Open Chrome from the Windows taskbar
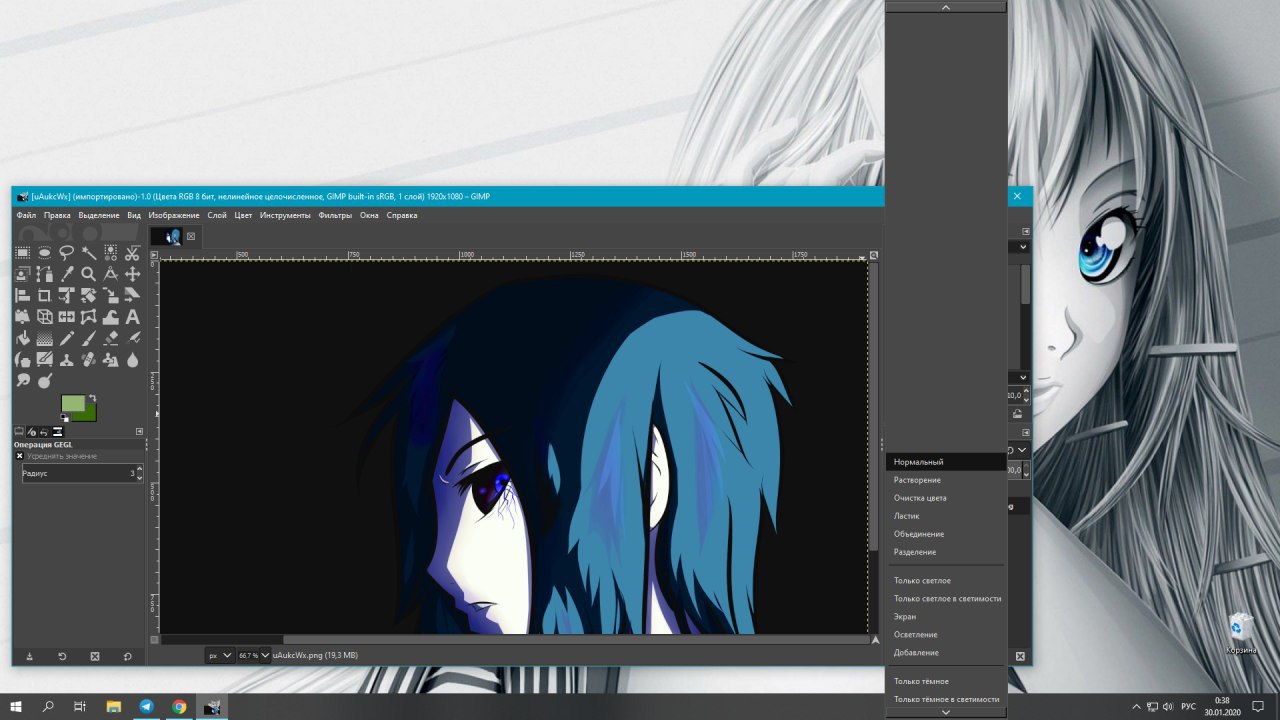Viewport: 1280px width, 720px height. pos(179,706)
